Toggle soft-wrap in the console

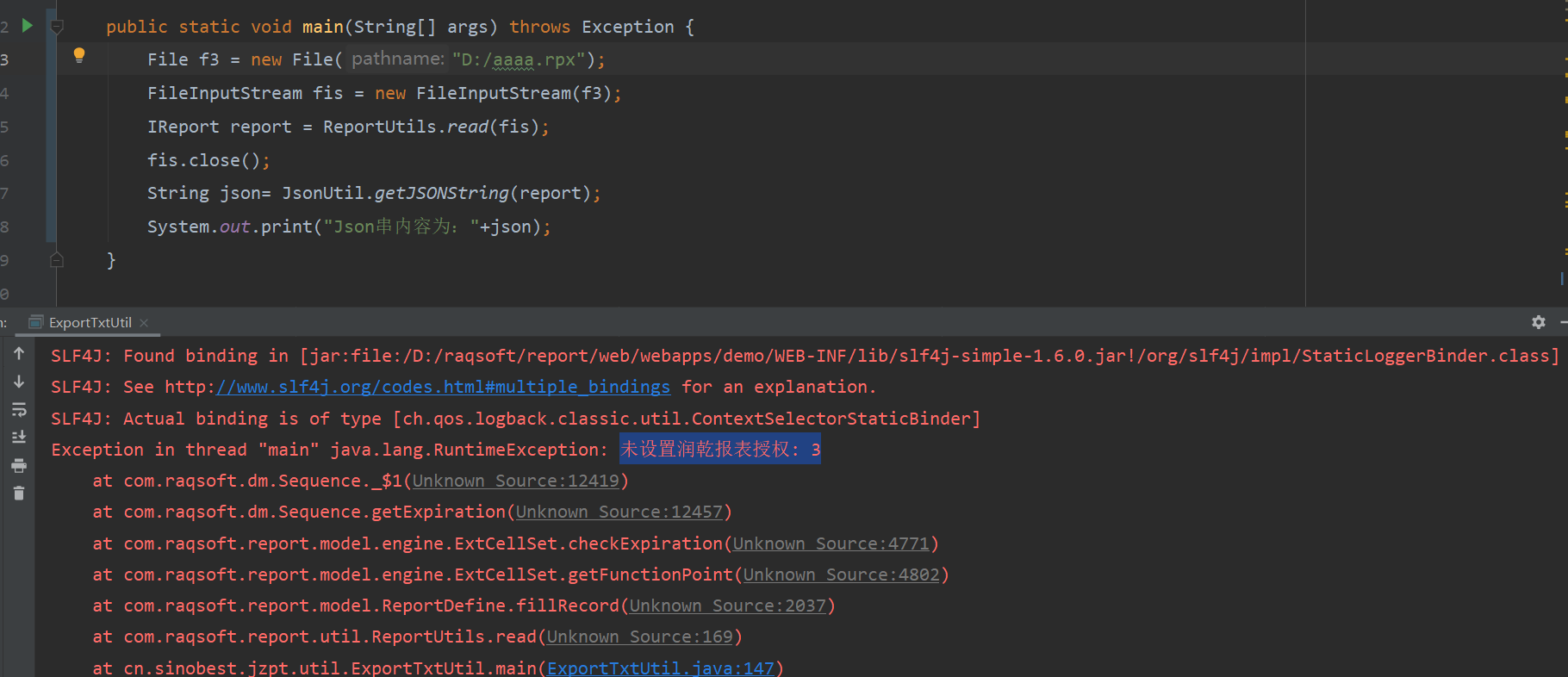tap(19, 410)
